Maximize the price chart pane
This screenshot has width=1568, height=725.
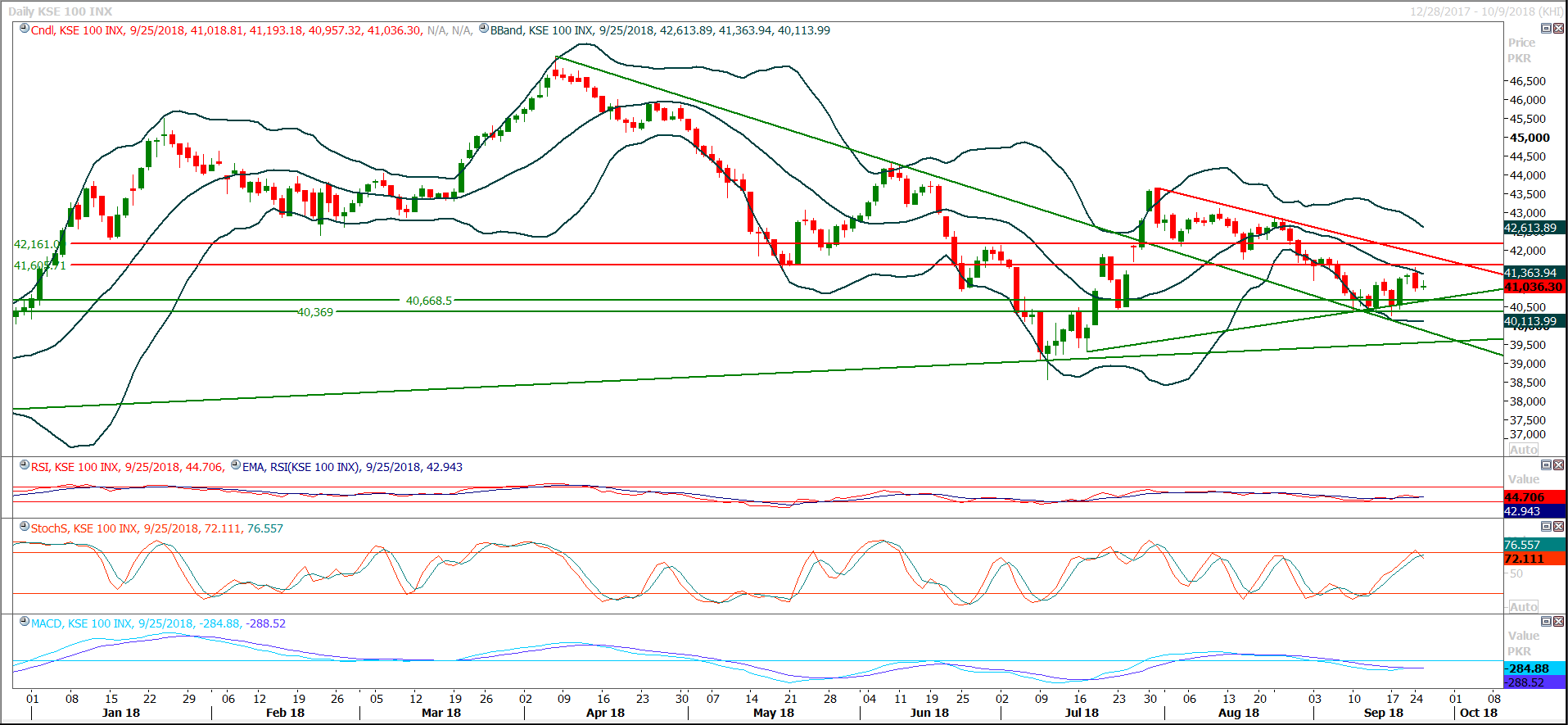tap(1547, 28)
